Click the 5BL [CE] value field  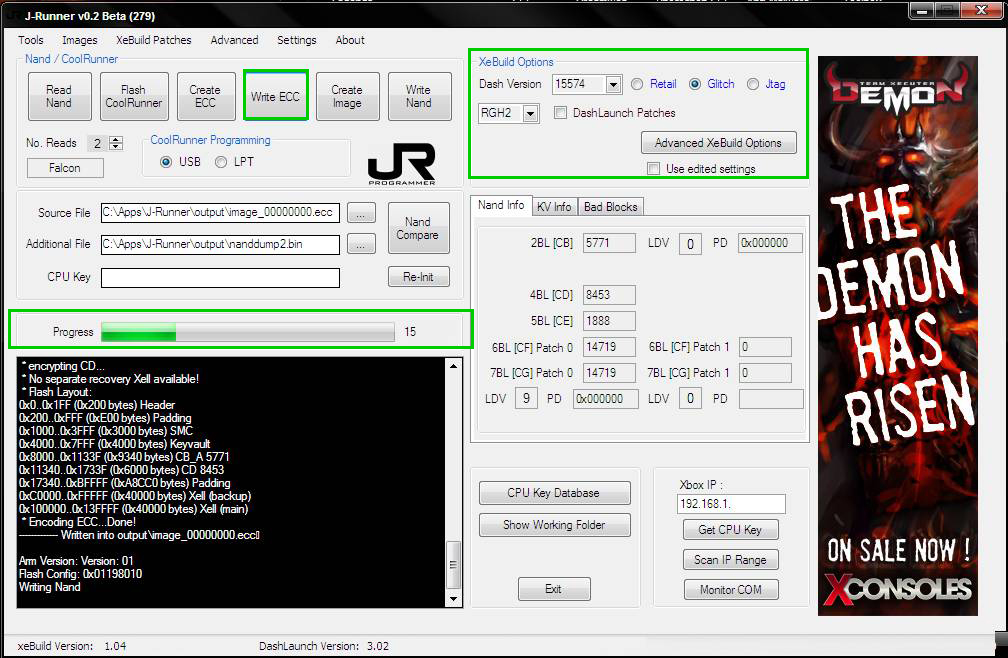(x=609, y=321)
